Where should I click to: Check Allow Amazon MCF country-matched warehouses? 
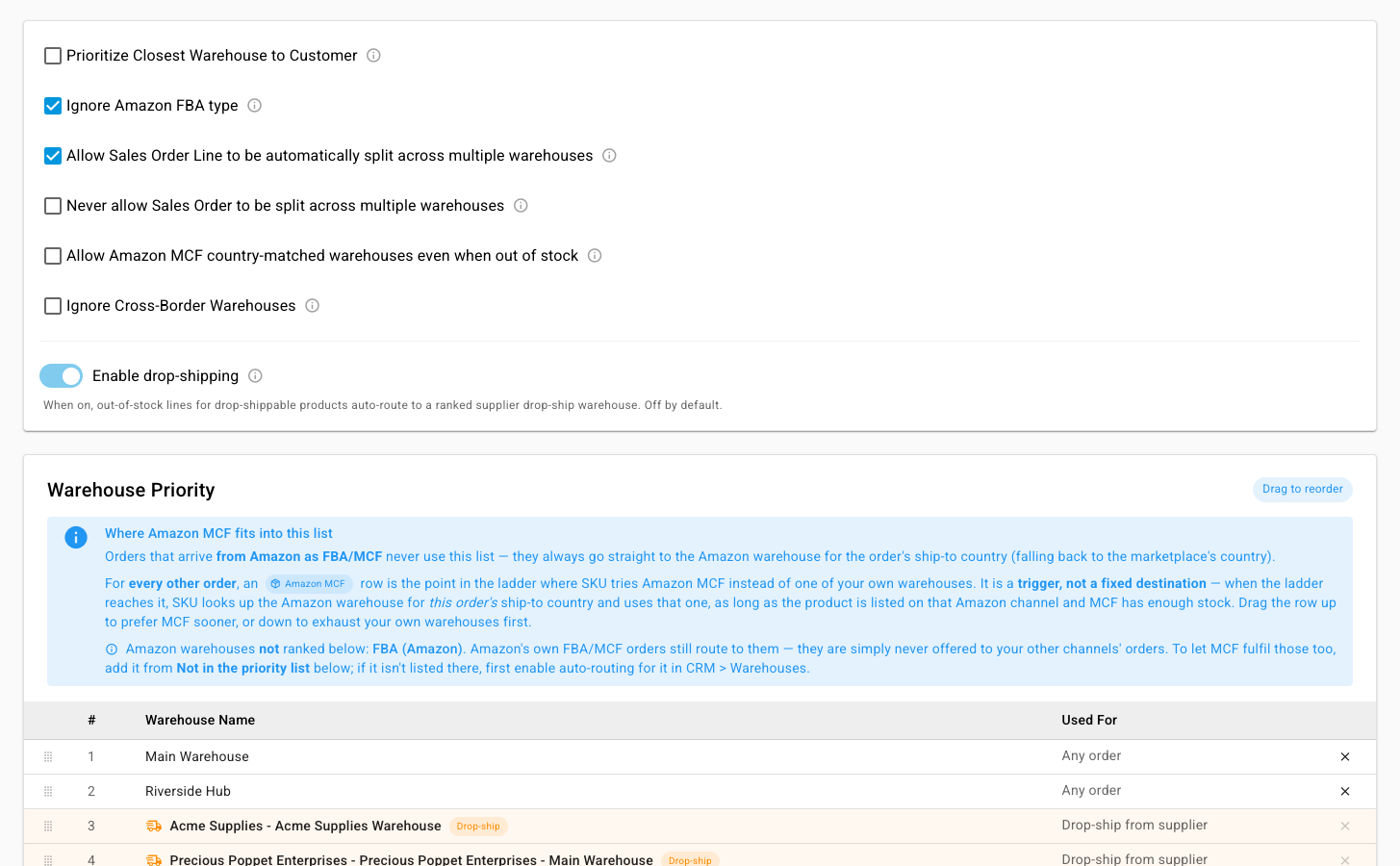click(53, 256)
